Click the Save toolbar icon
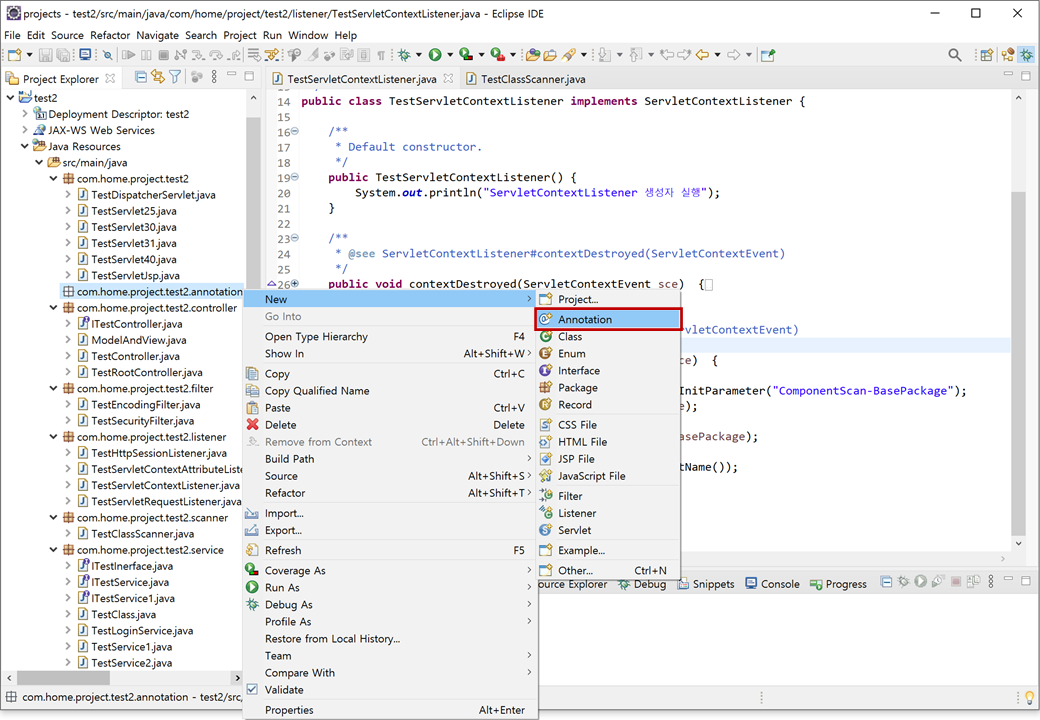The image size is (1040, 720). tap(45, 55)
